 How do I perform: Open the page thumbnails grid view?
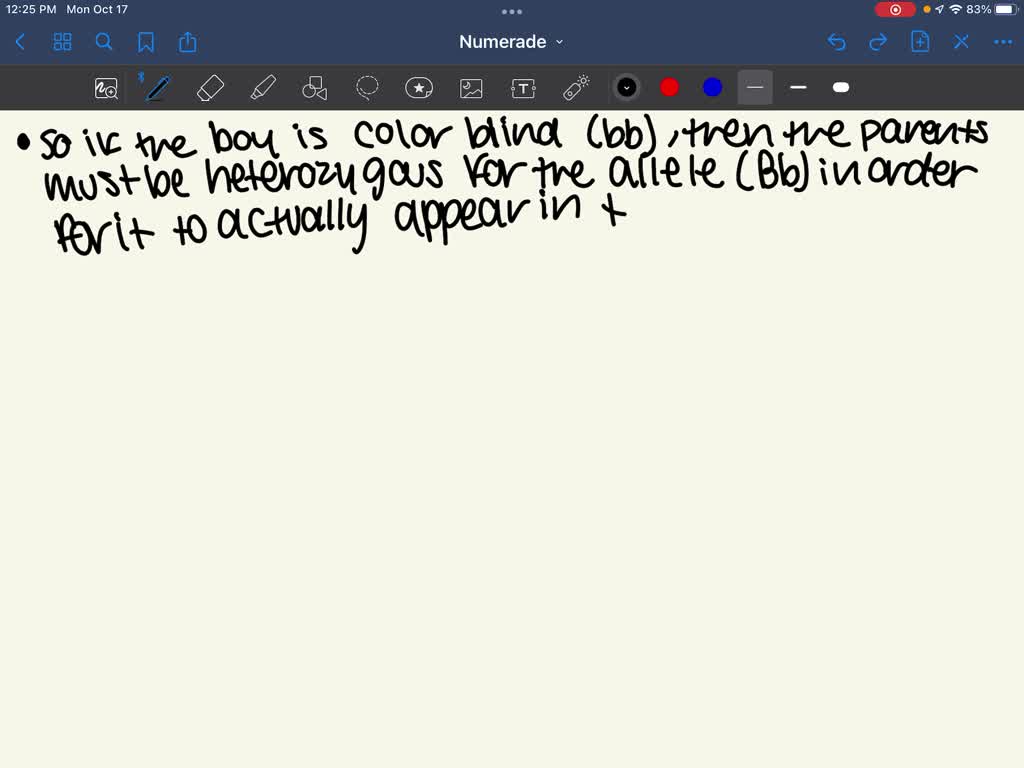click(x=62, y=42)
